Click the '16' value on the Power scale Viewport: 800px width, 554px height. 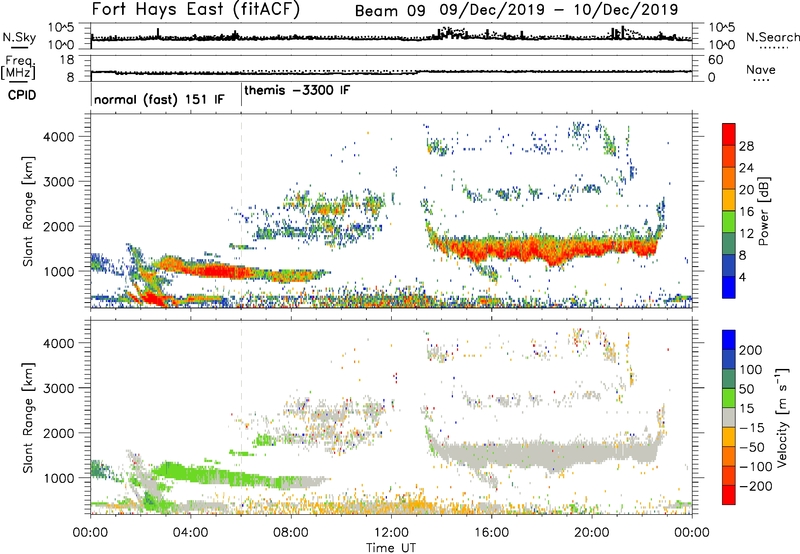click(x=746, y=212)
